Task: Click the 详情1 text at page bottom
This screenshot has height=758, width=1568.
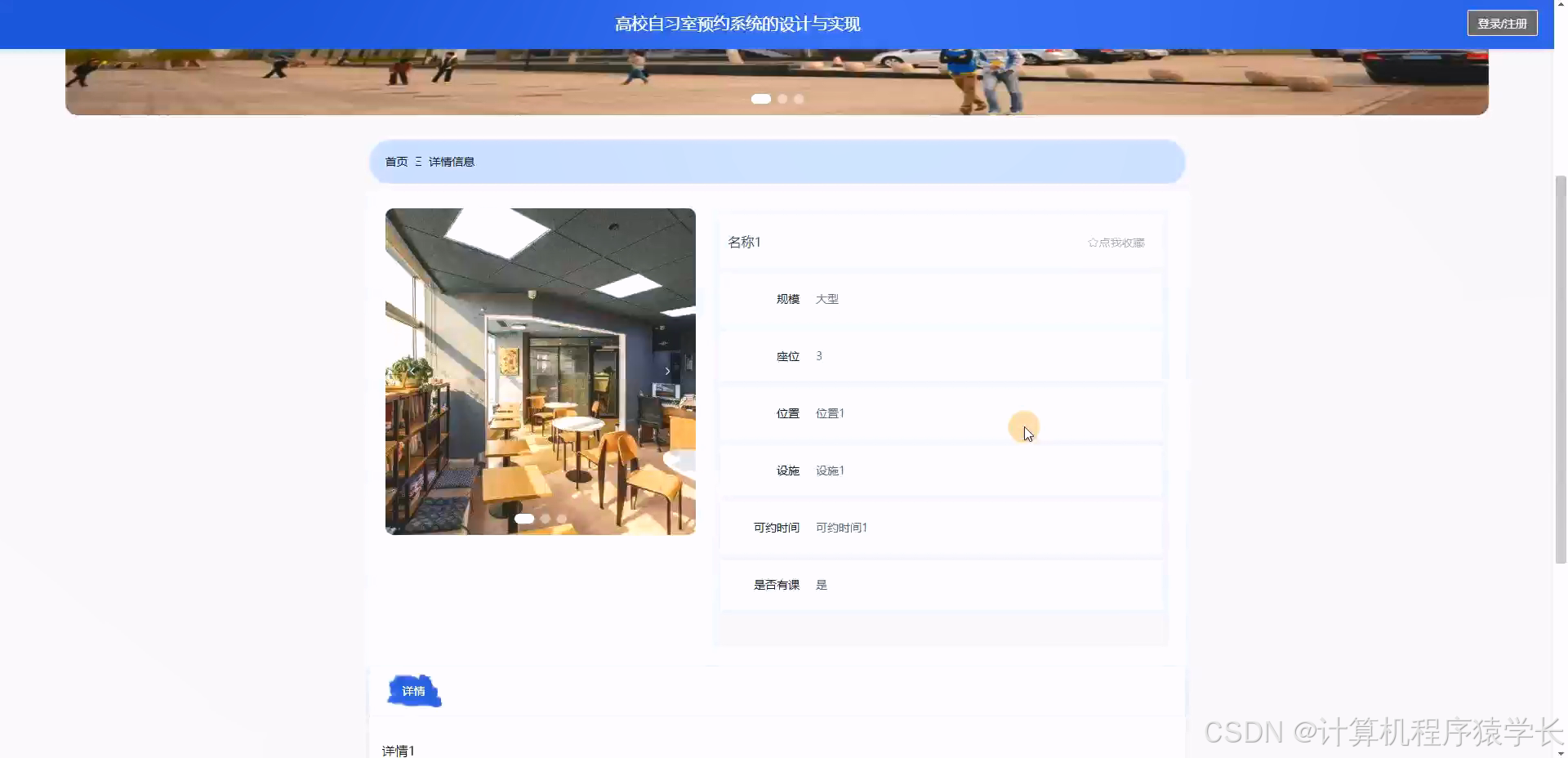Action: [398, 750]
